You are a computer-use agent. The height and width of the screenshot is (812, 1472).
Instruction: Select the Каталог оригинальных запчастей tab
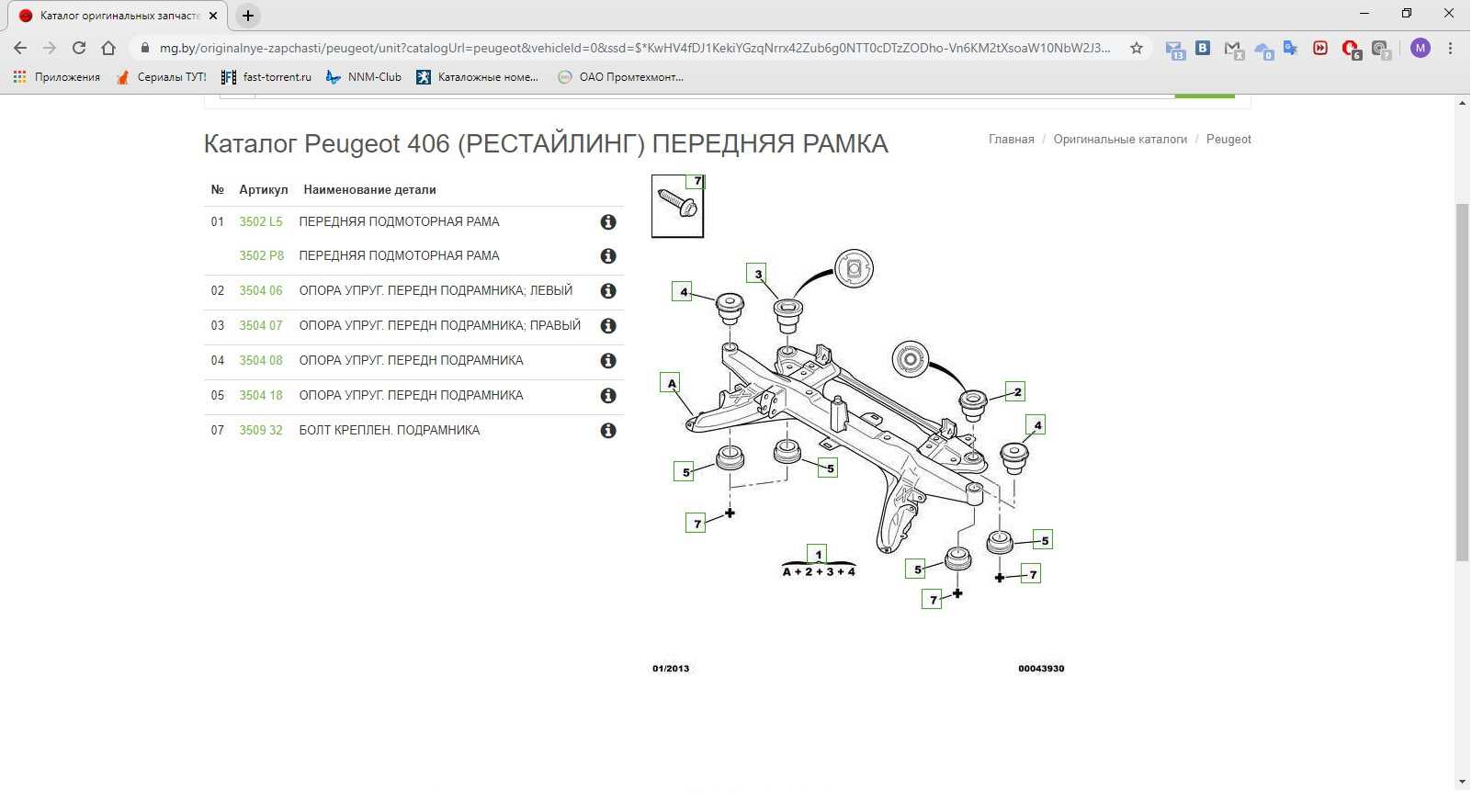119,16
